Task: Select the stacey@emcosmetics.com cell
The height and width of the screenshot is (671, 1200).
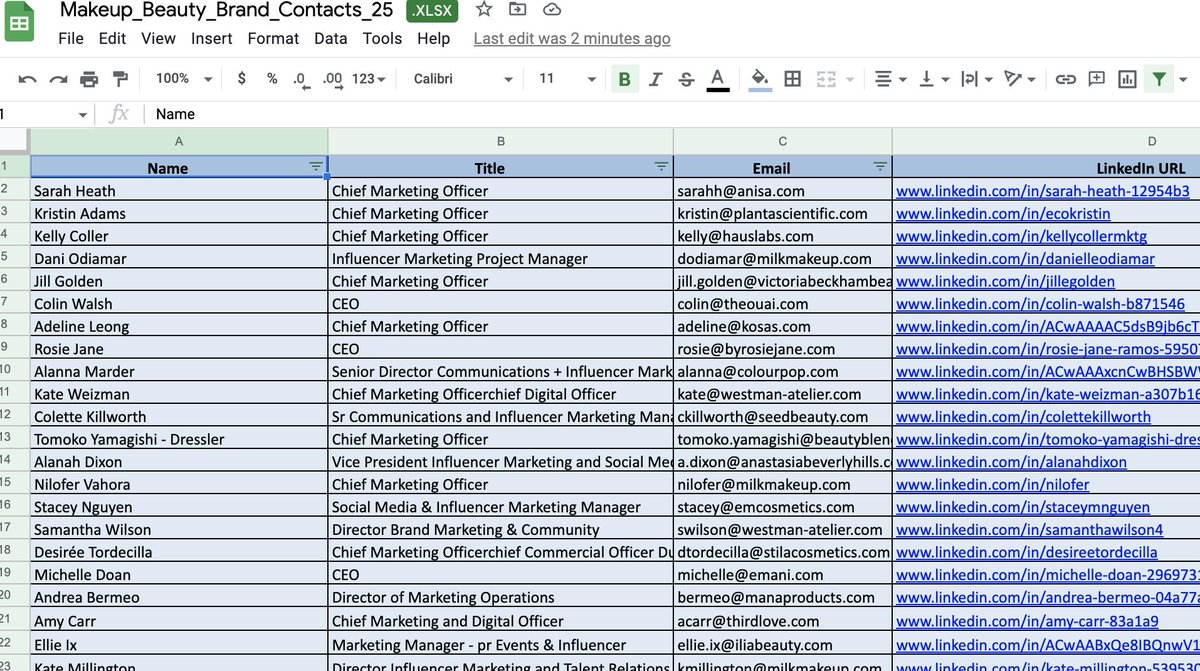Action: point(783,507)
